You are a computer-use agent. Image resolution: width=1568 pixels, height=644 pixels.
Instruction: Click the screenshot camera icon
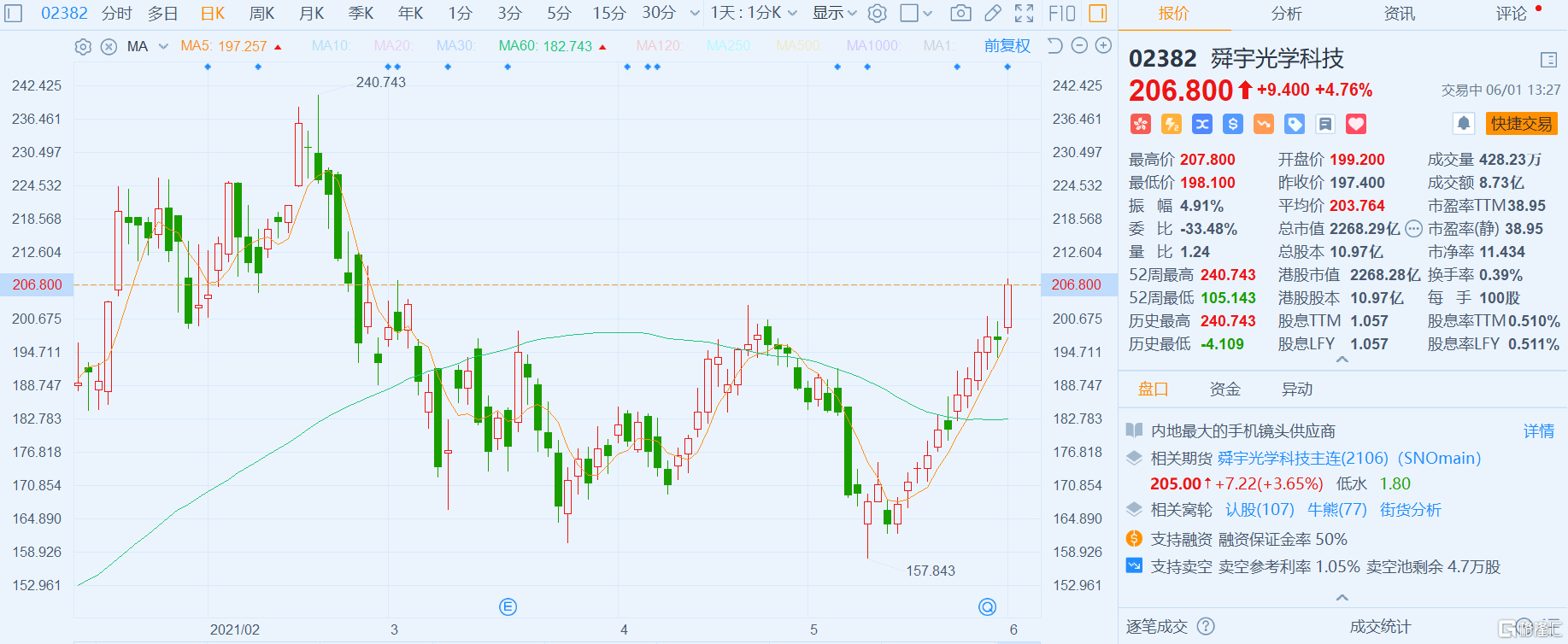[x=960, y=13]
